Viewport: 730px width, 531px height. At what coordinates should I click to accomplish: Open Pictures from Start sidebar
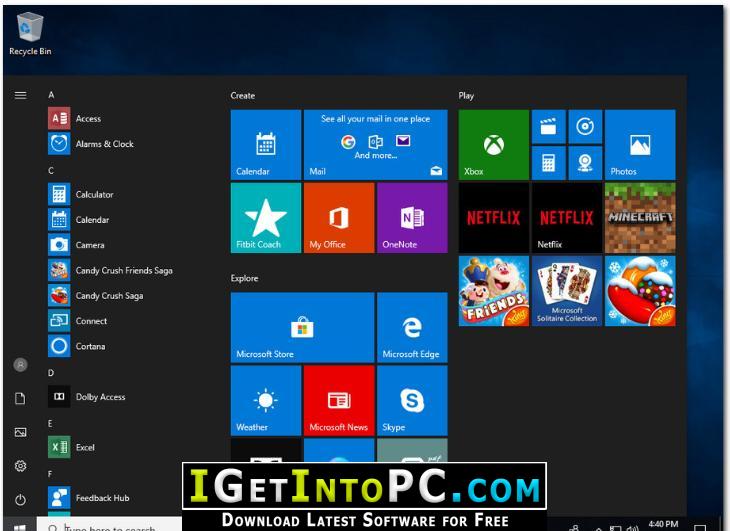tap(20, 432)
